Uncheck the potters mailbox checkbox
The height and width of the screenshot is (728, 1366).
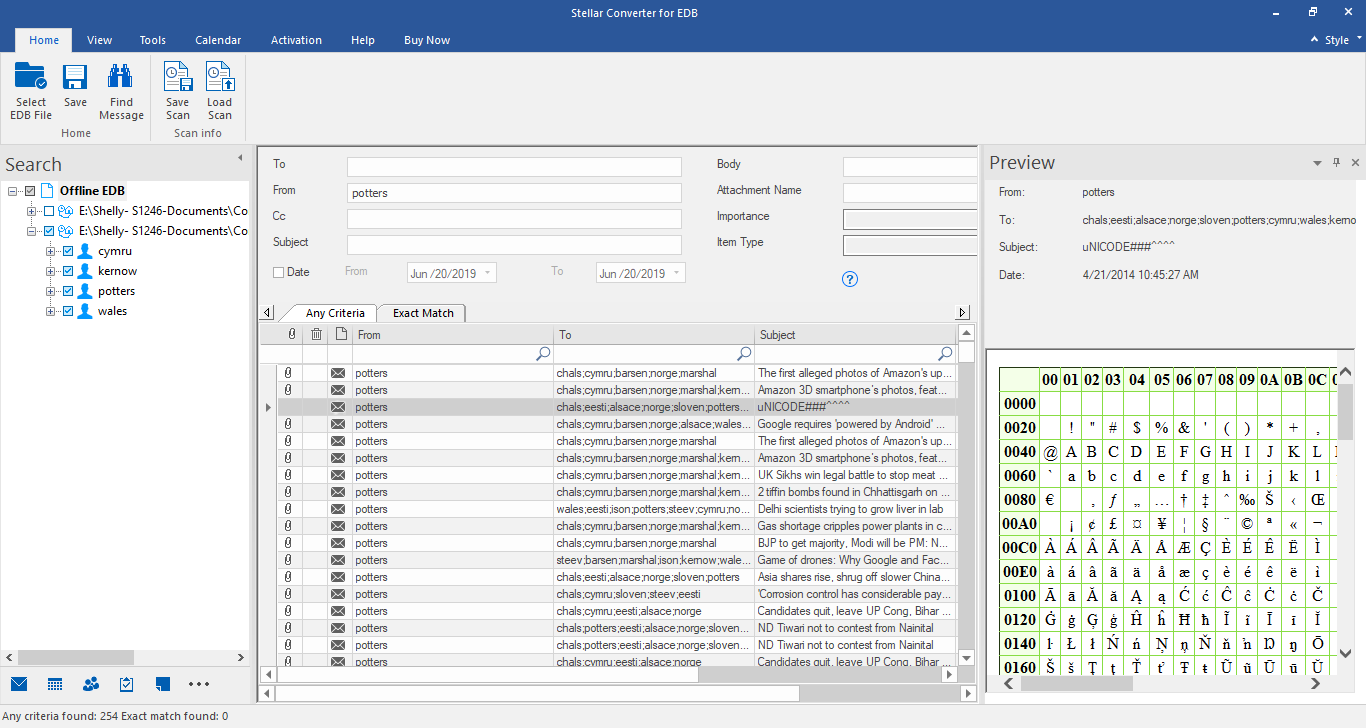(68, 291)
